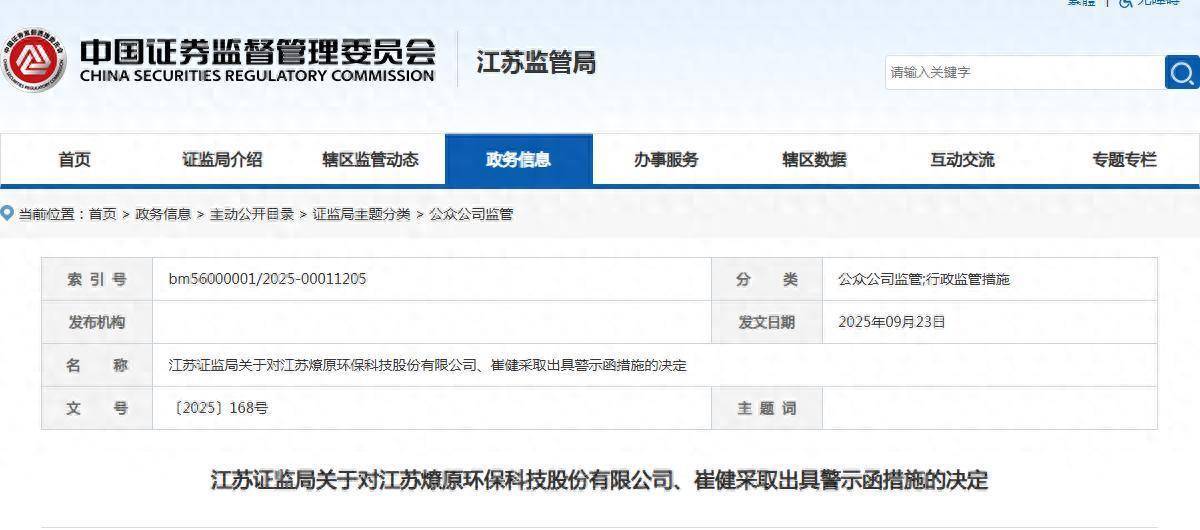Click the magnifier search button
Image resolution: width=1200 pixels, height=530 pixels.
(x=1182, y=72)
